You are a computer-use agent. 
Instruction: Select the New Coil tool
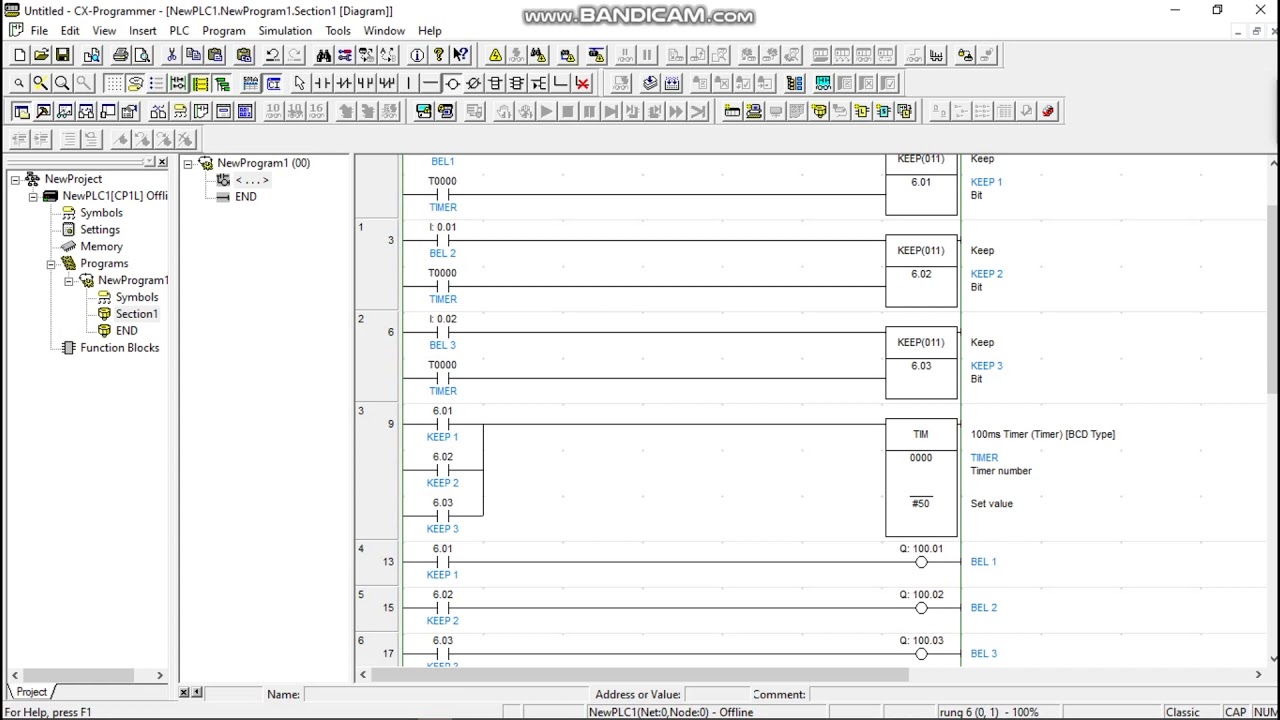(x=452, y=83)
